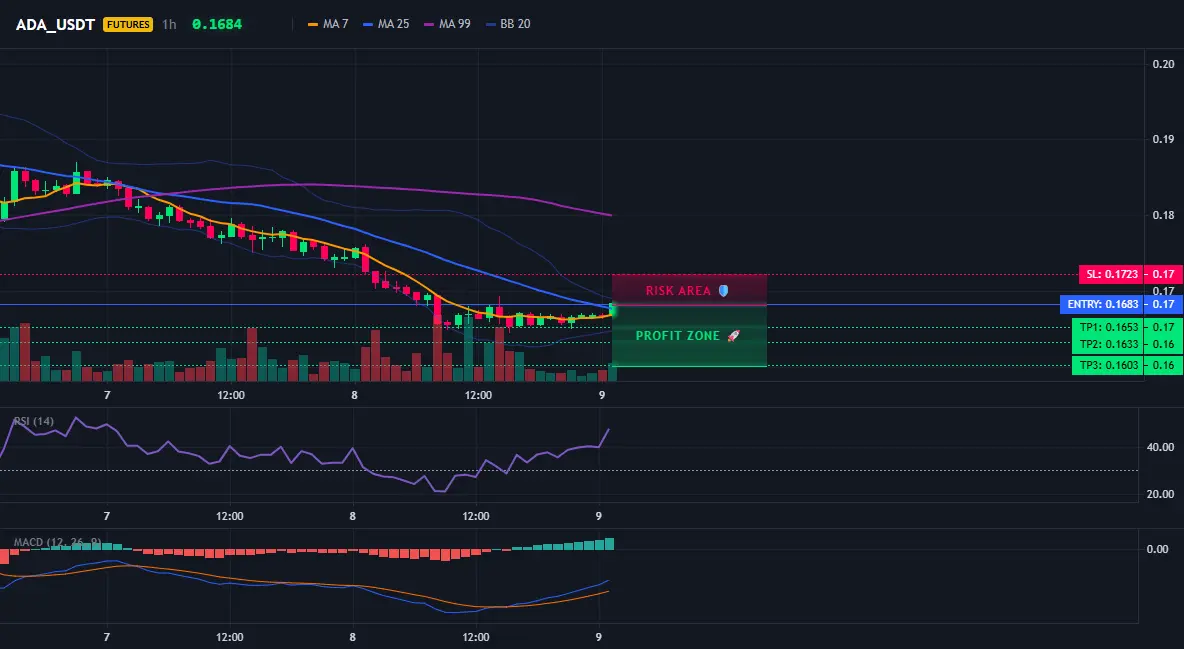
Task: Click the 0.18 price axis label
Action: pos(1163,215)
